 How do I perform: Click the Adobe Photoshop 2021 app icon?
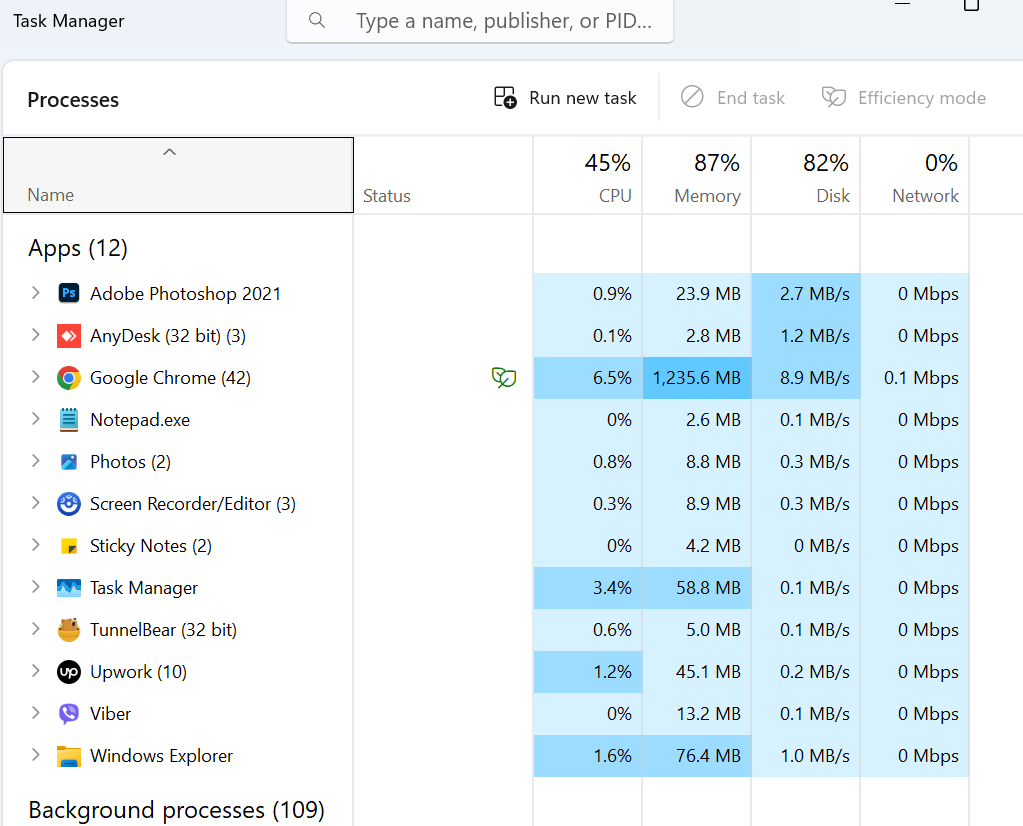pyautogui.click(x=69, y=294)
